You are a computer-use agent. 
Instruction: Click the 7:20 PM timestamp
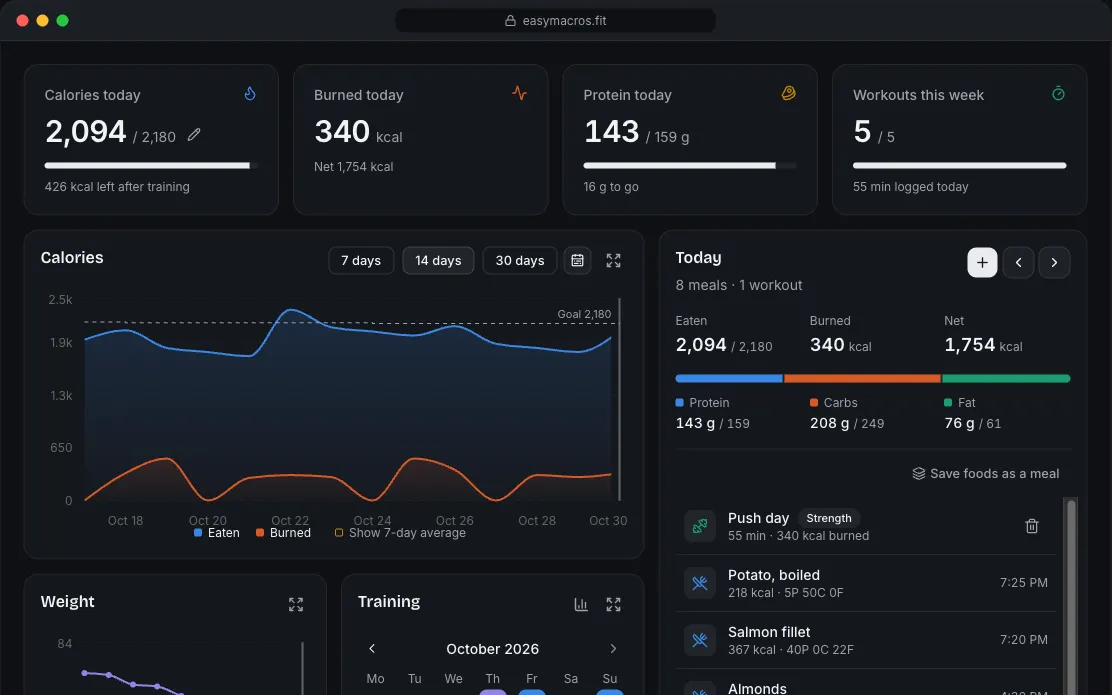coord(1023,639)
